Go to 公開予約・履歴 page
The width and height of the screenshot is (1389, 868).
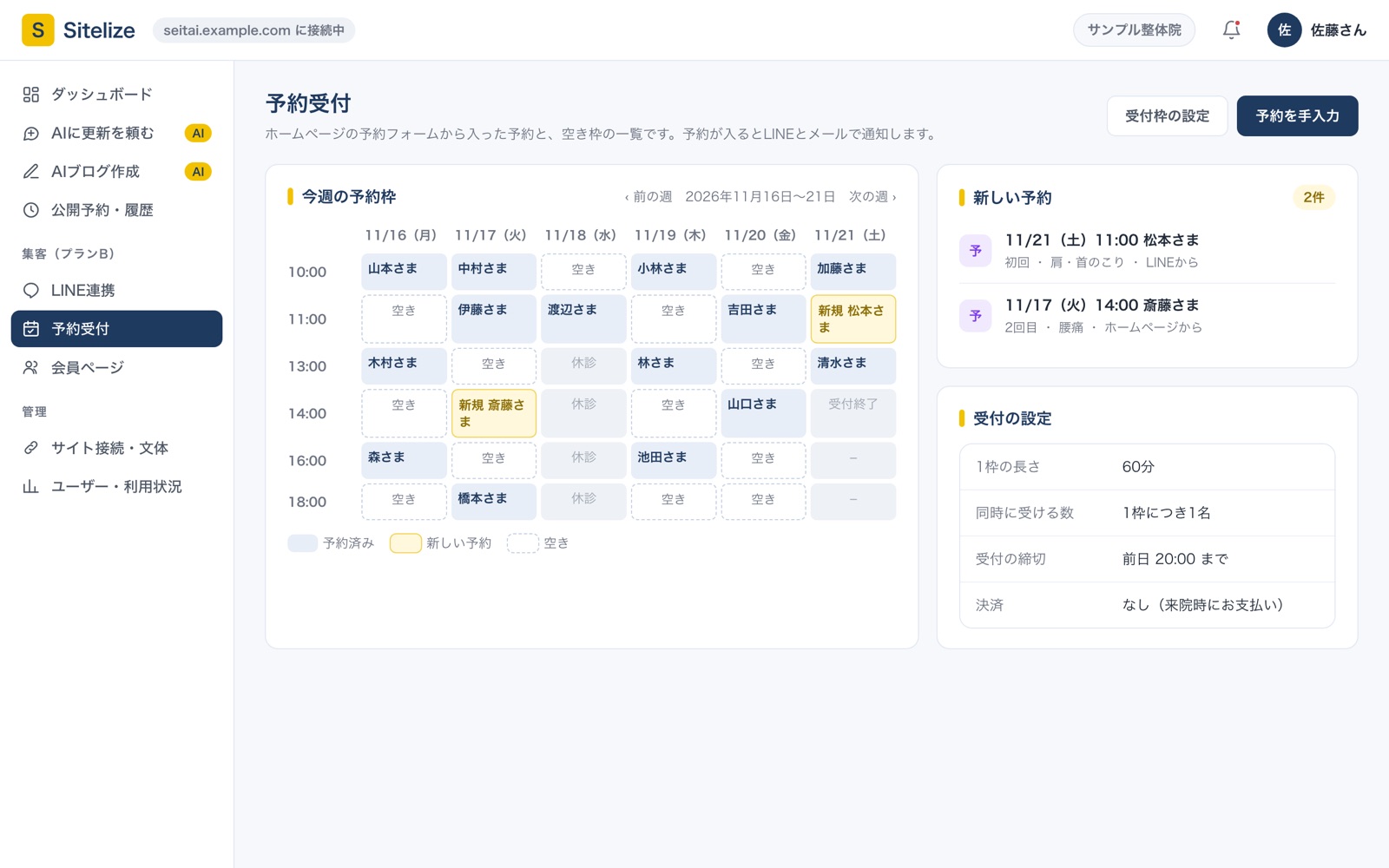coord(116,210)
